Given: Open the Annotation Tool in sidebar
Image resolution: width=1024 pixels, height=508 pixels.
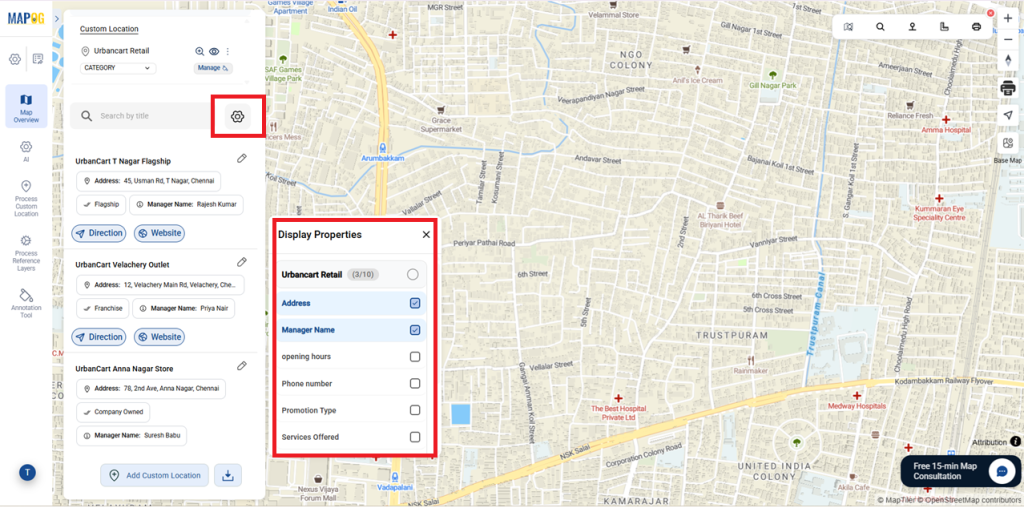Looking at the screenshot, I should [26, 304].
